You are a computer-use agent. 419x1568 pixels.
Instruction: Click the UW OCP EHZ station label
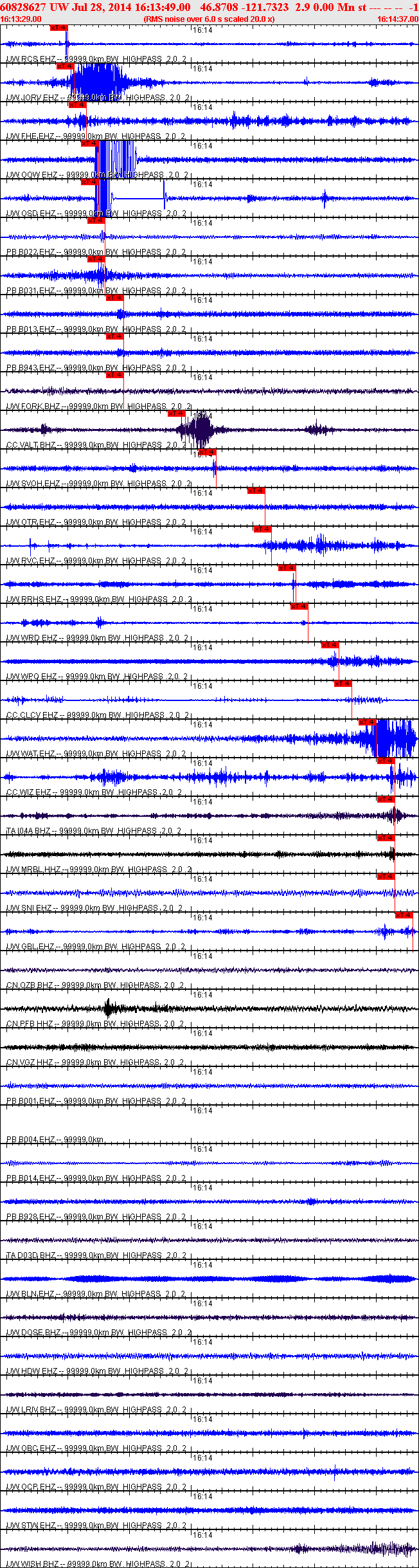[x=96, y=1487]
